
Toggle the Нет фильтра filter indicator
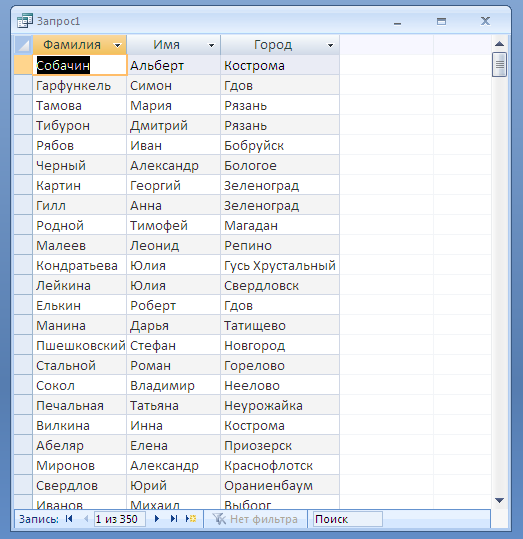click(255, 519)
